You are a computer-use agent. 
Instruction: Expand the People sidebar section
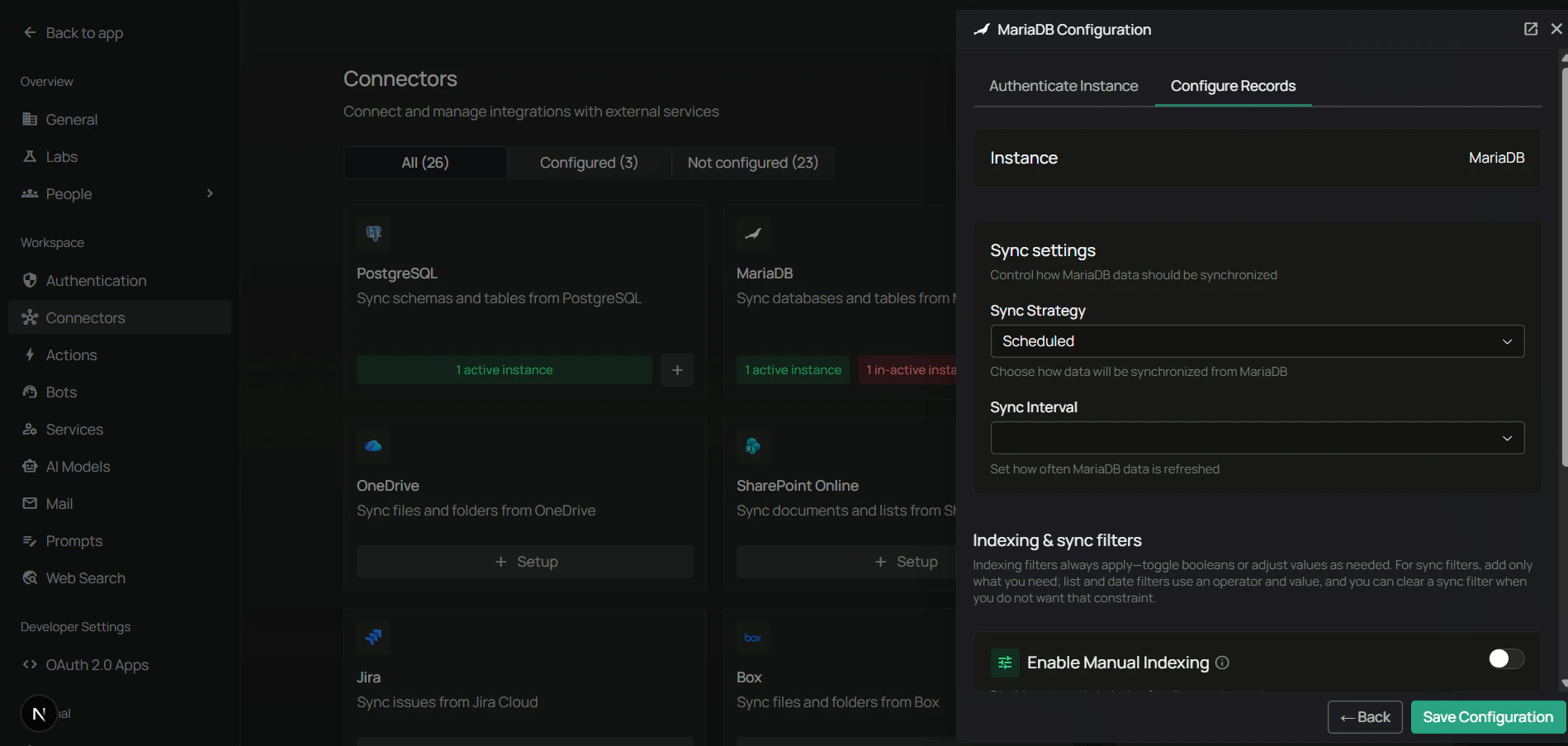tap(210, 194)
